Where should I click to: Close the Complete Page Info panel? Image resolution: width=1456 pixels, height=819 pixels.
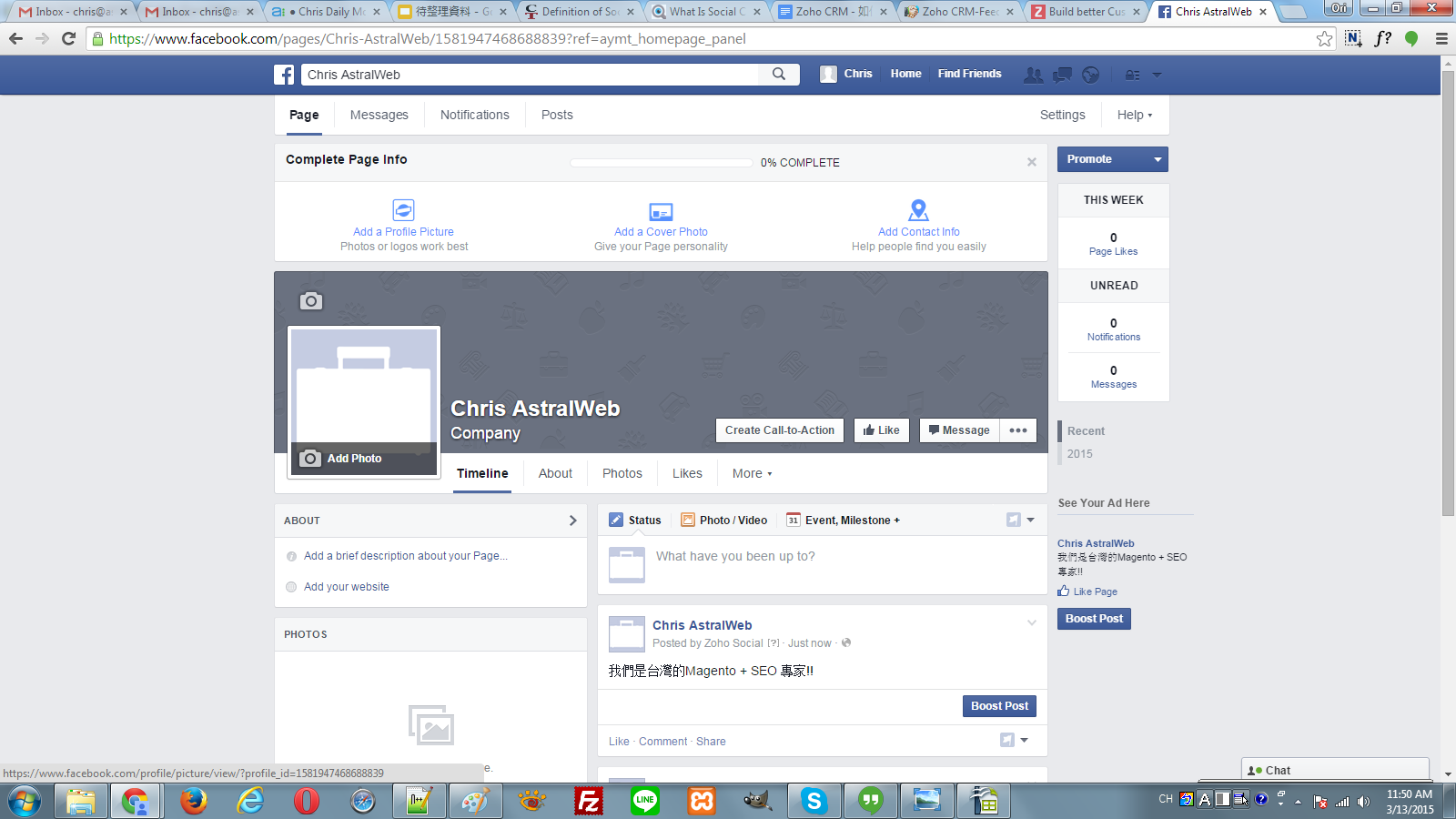[1032, 162]
